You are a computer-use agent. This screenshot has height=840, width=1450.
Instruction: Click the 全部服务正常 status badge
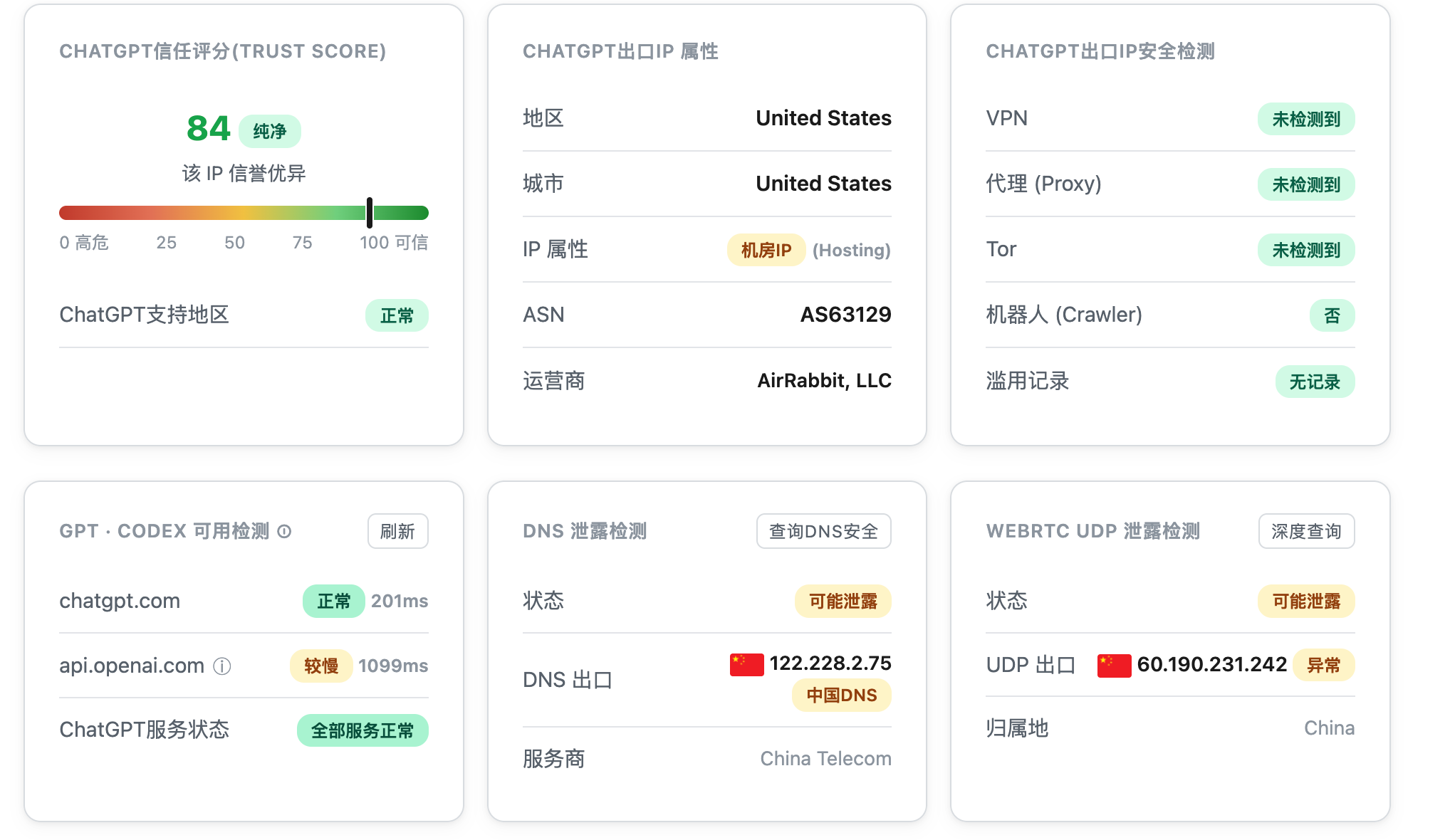(x=362, y=730)
